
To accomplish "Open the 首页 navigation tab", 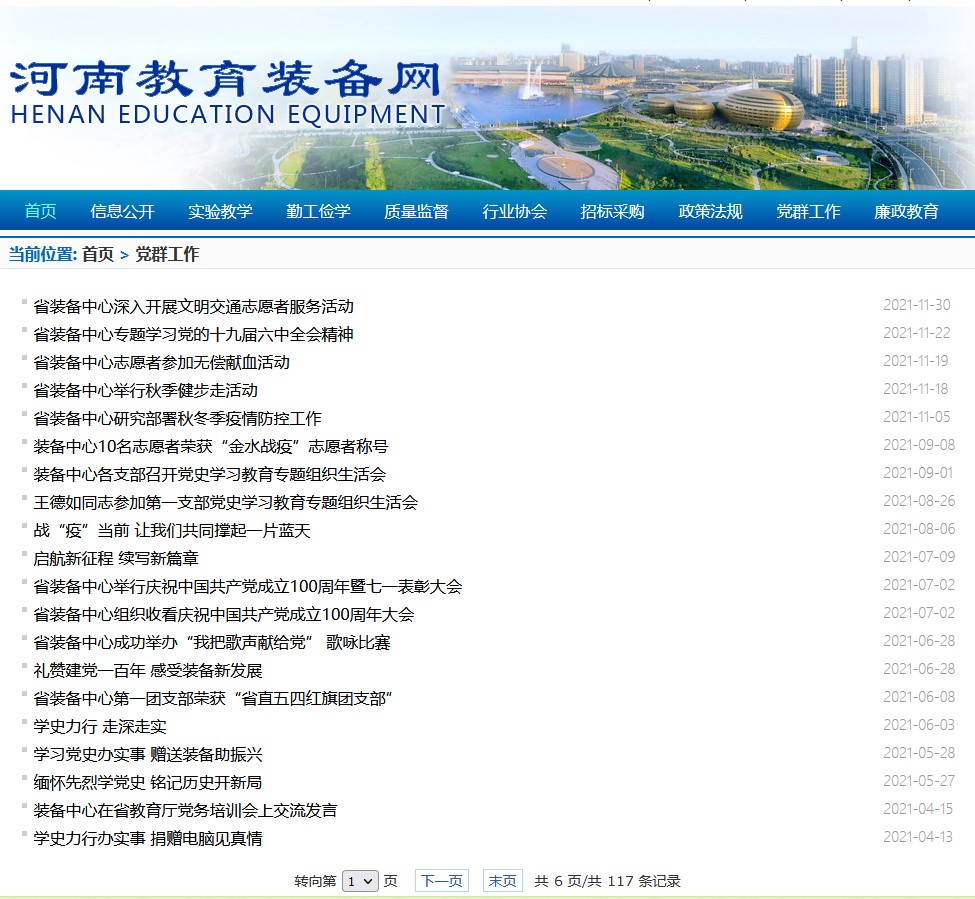I will click(x=40, y=211).
